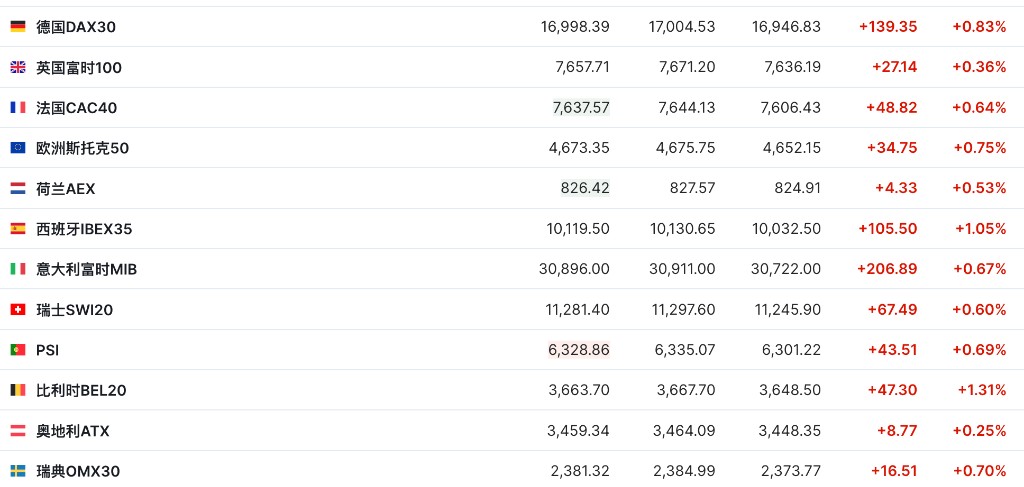Open the 德国DAX30 index link

pos(76,27)
